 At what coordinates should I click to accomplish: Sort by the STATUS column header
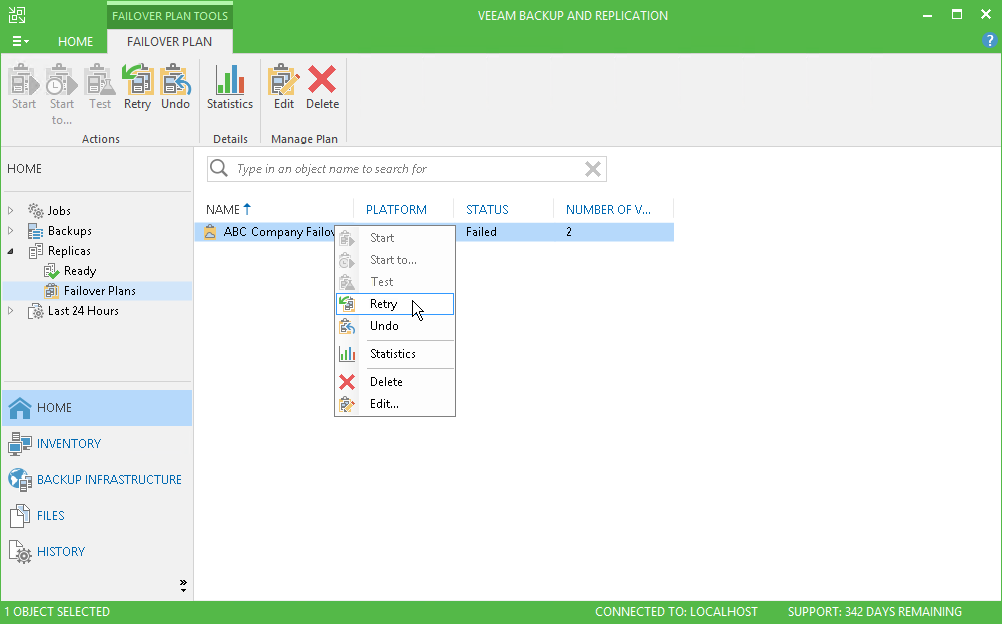point(487,210)
